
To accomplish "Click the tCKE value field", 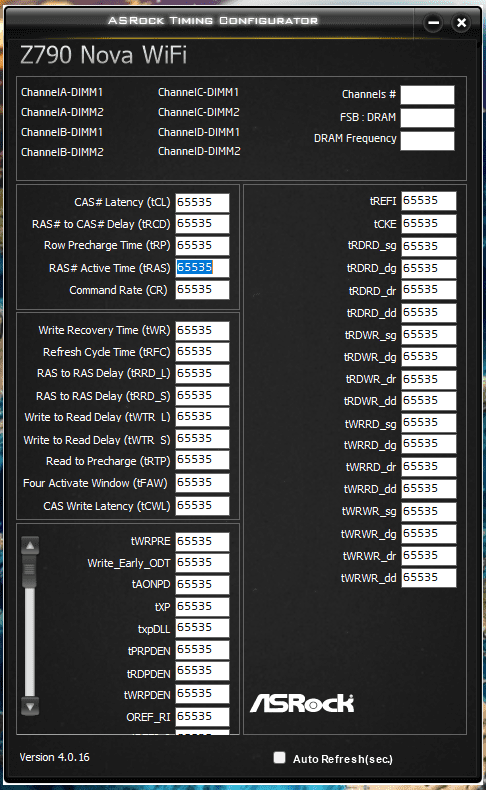I will (429, 224).
